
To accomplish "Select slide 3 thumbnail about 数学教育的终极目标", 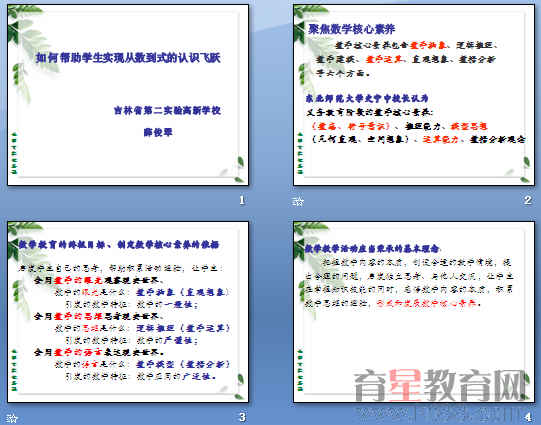I will point(128,312).
